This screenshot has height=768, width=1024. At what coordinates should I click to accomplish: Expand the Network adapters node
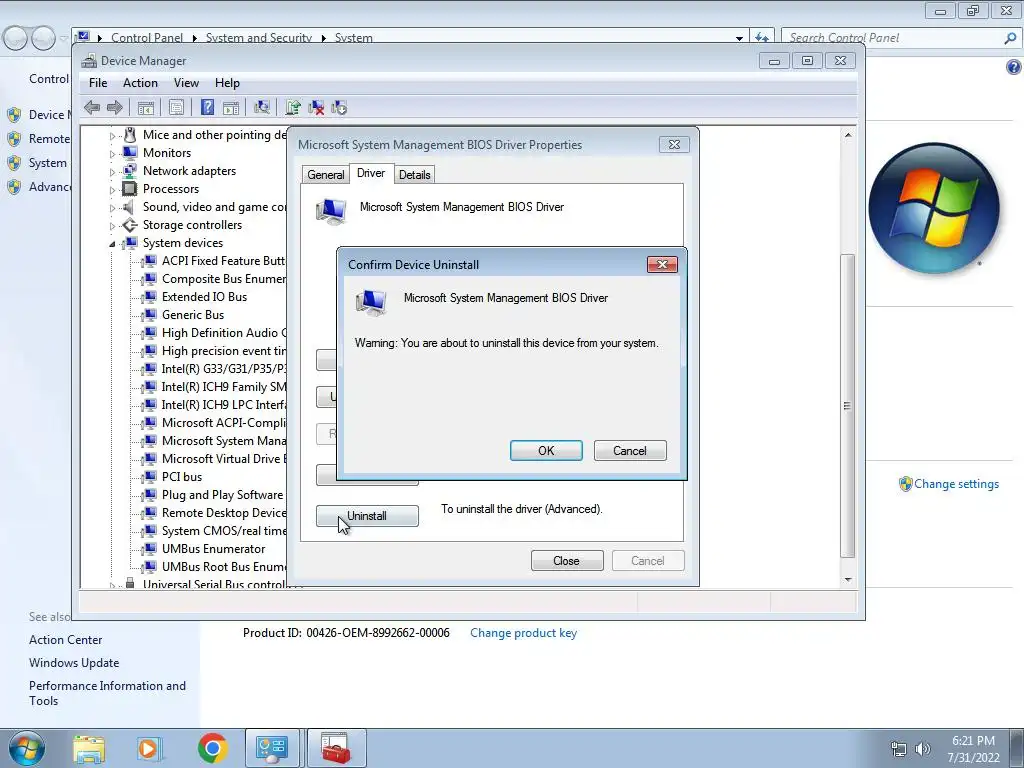[112, 172]
